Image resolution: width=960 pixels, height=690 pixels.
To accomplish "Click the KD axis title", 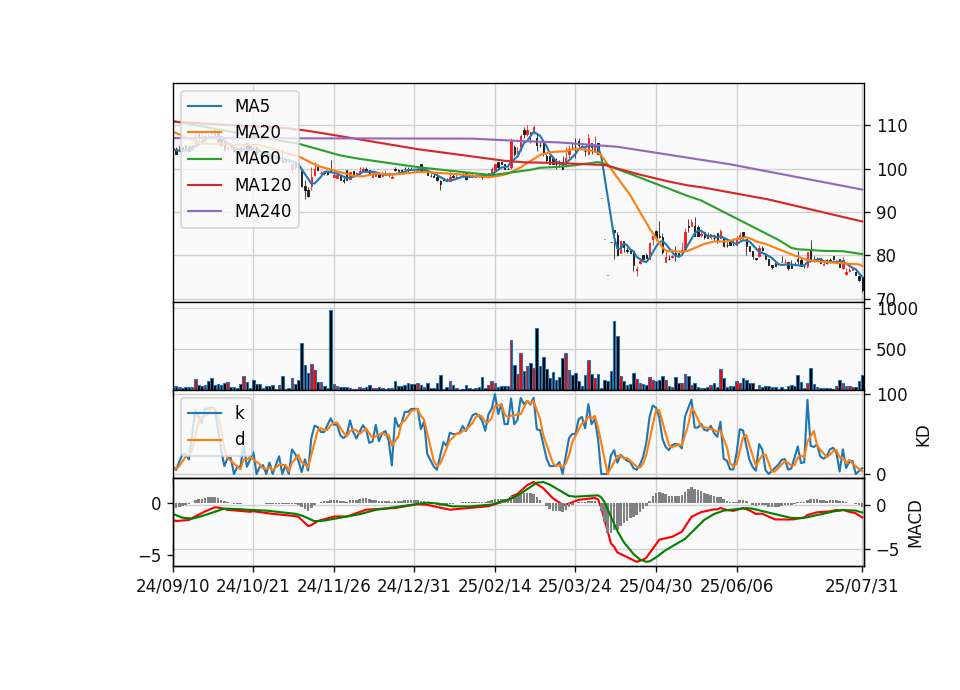I will click(x=922, y=437).
